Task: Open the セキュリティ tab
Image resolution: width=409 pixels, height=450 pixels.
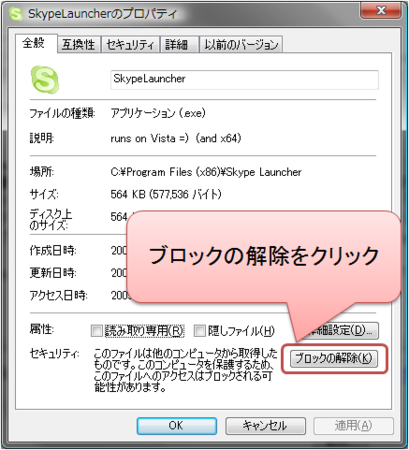Action: (130, 44)
